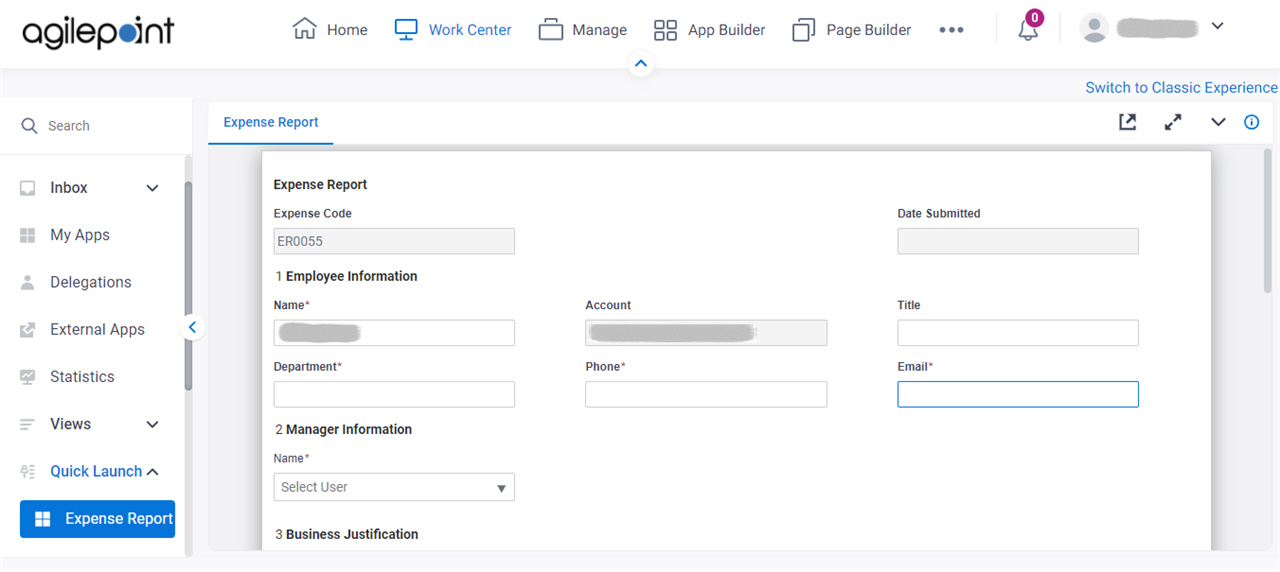Screen dimensions: 1280x572
Task: Open form in new window icon
Action: [1127, 122]
